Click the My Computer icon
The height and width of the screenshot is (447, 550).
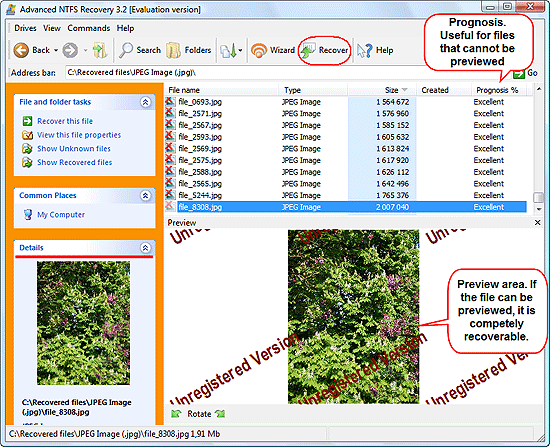click(28, 214)
